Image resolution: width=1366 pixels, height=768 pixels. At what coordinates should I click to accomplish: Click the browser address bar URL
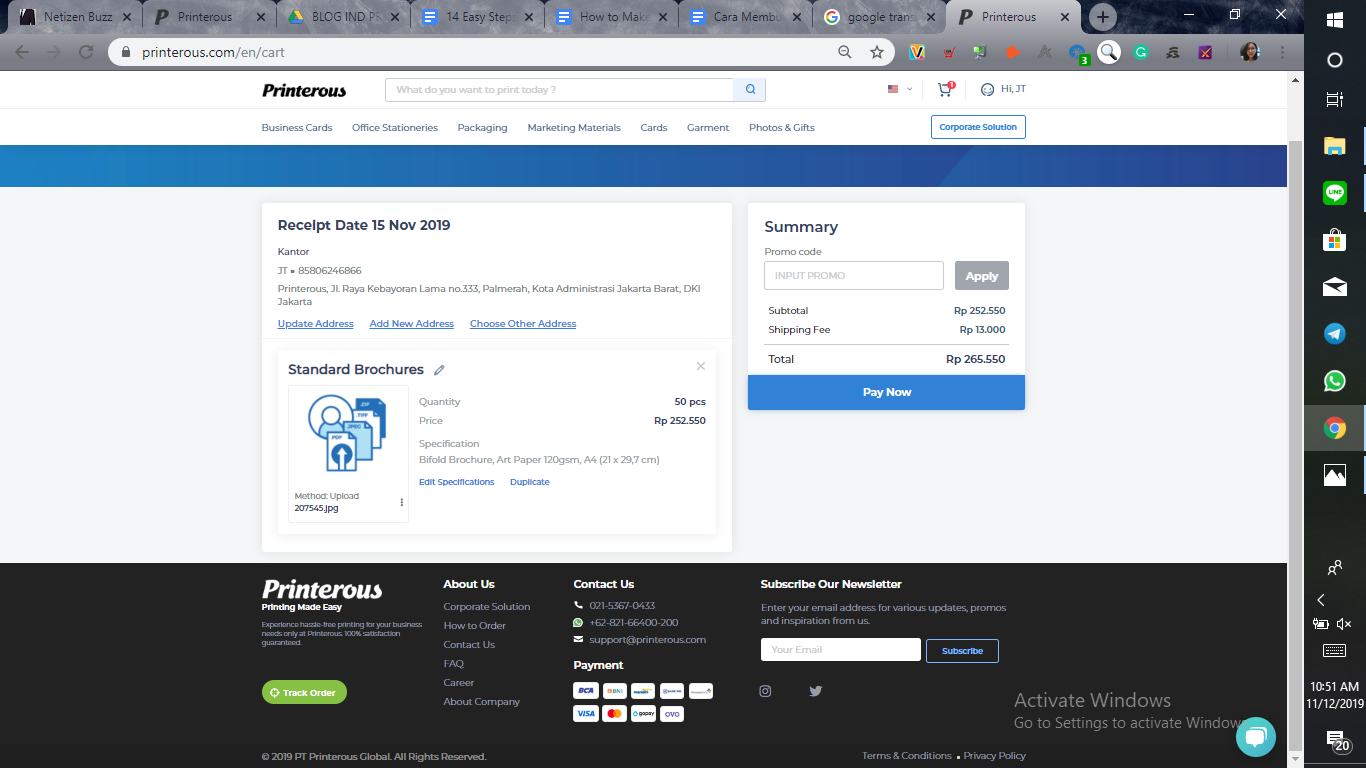213,52
